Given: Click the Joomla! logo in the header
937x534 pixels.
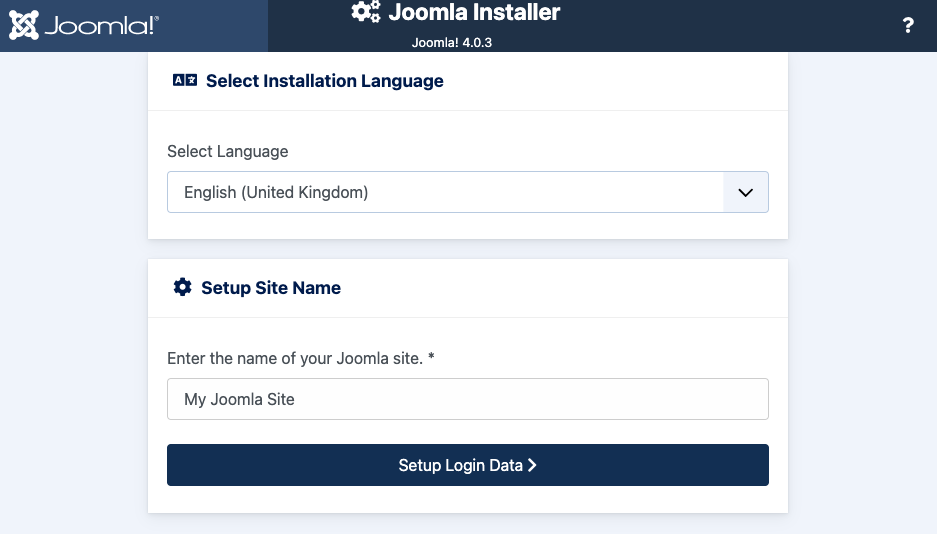Looking at the screenshot, I should (x=84, y=25).
